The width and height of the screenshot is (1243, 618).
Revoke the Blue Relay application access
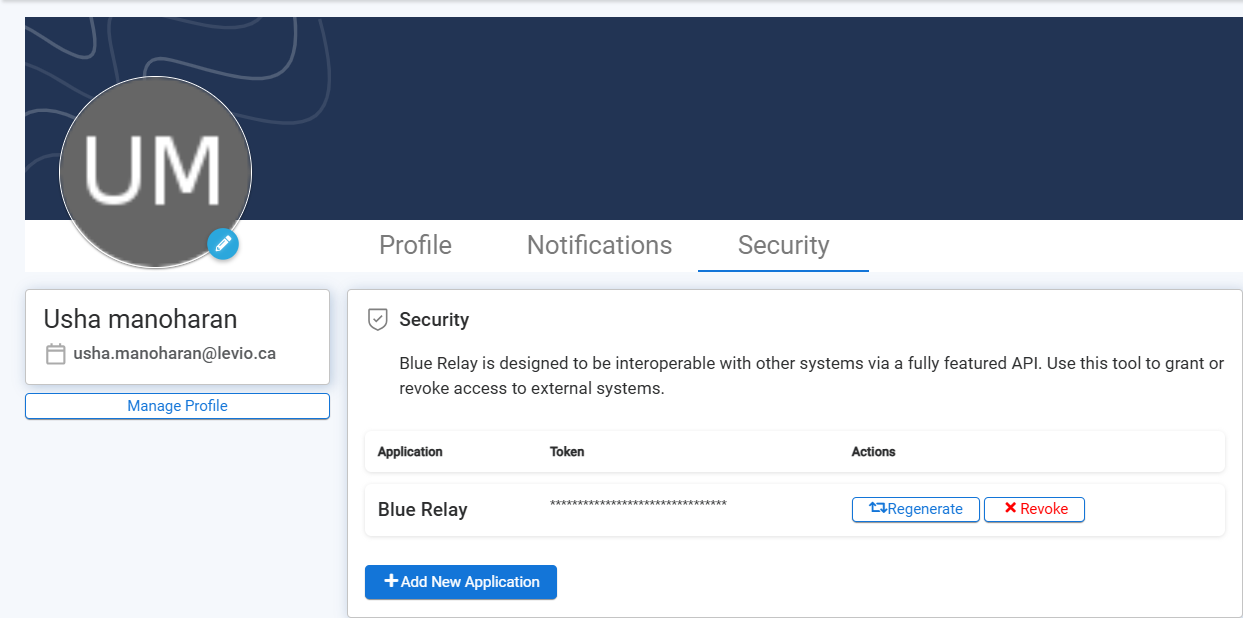click(1034, 509)
